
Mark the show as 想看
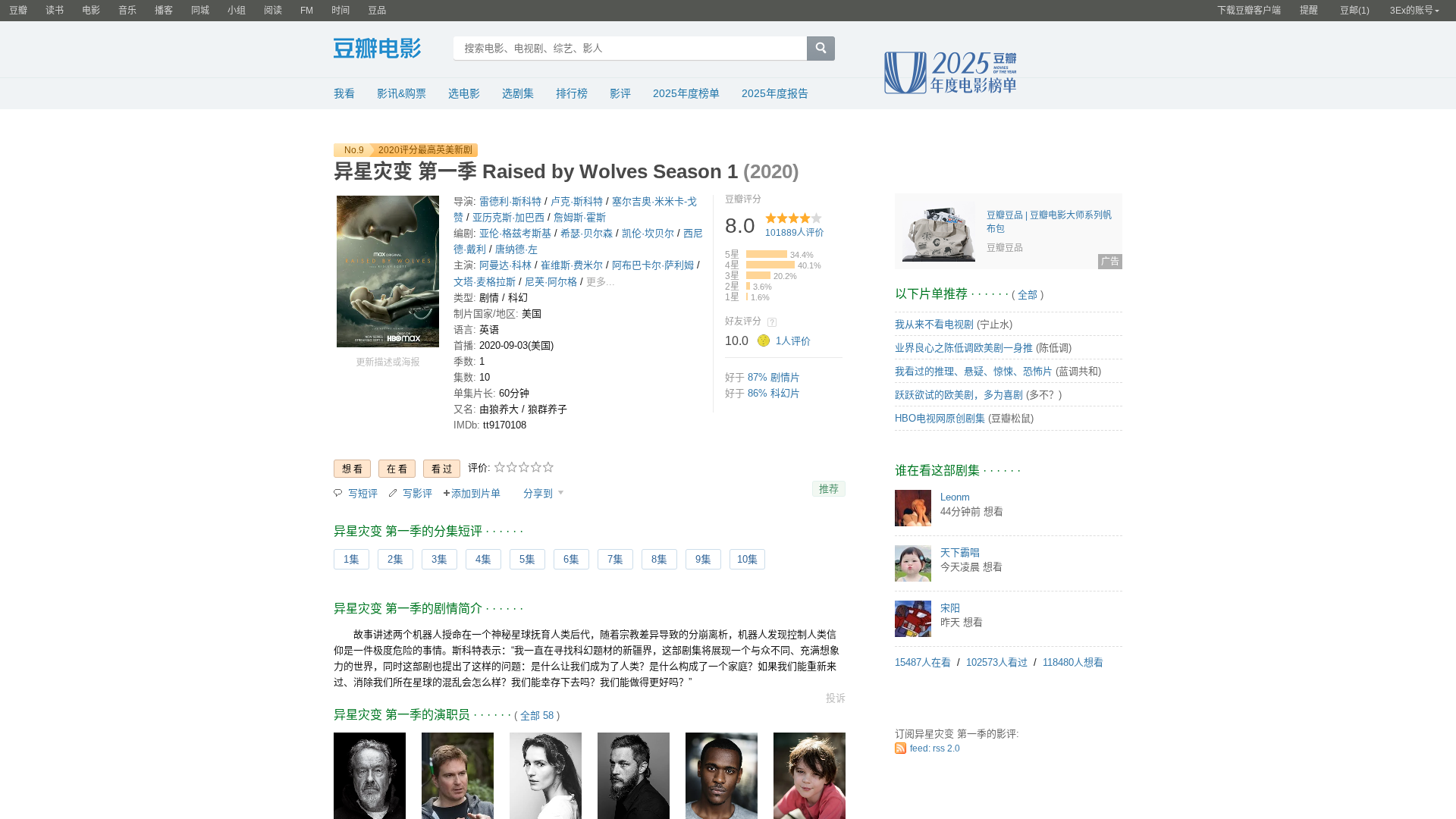pos(352,469)
